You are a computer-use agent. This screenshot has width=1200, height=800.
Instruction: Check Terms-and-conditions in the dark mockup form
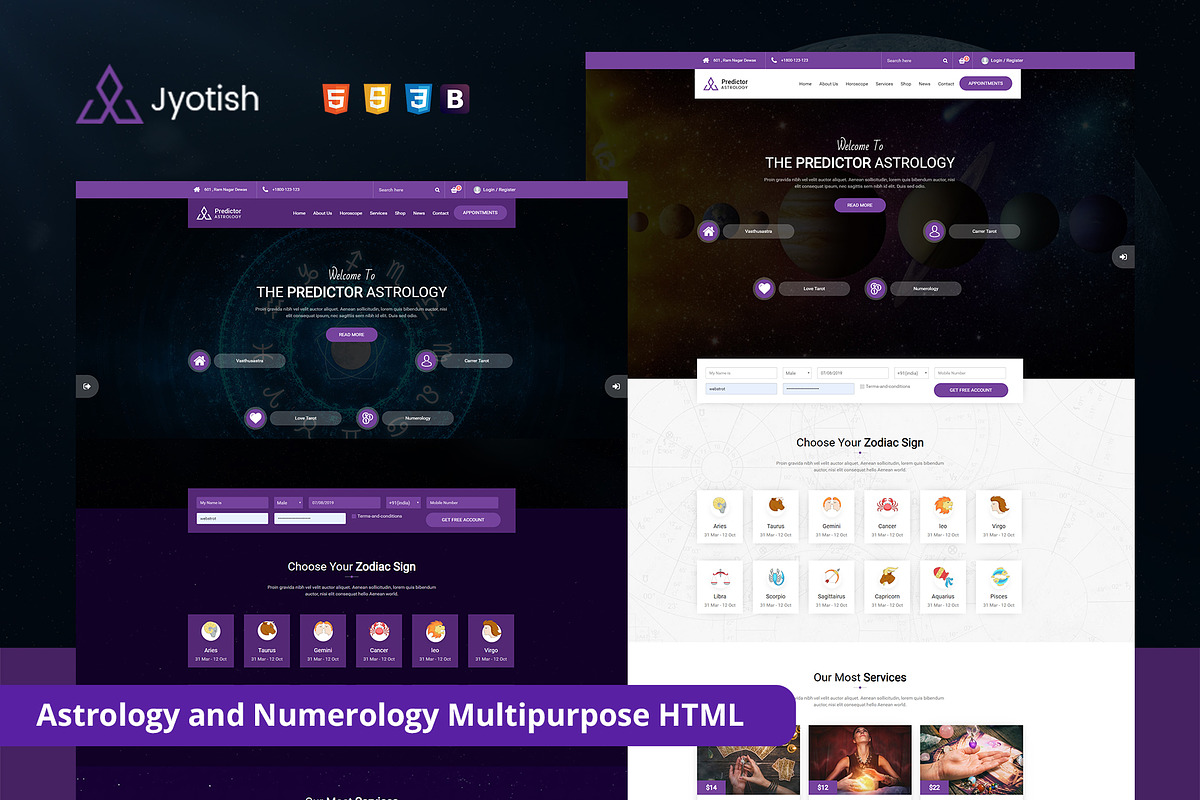[354, 516]
